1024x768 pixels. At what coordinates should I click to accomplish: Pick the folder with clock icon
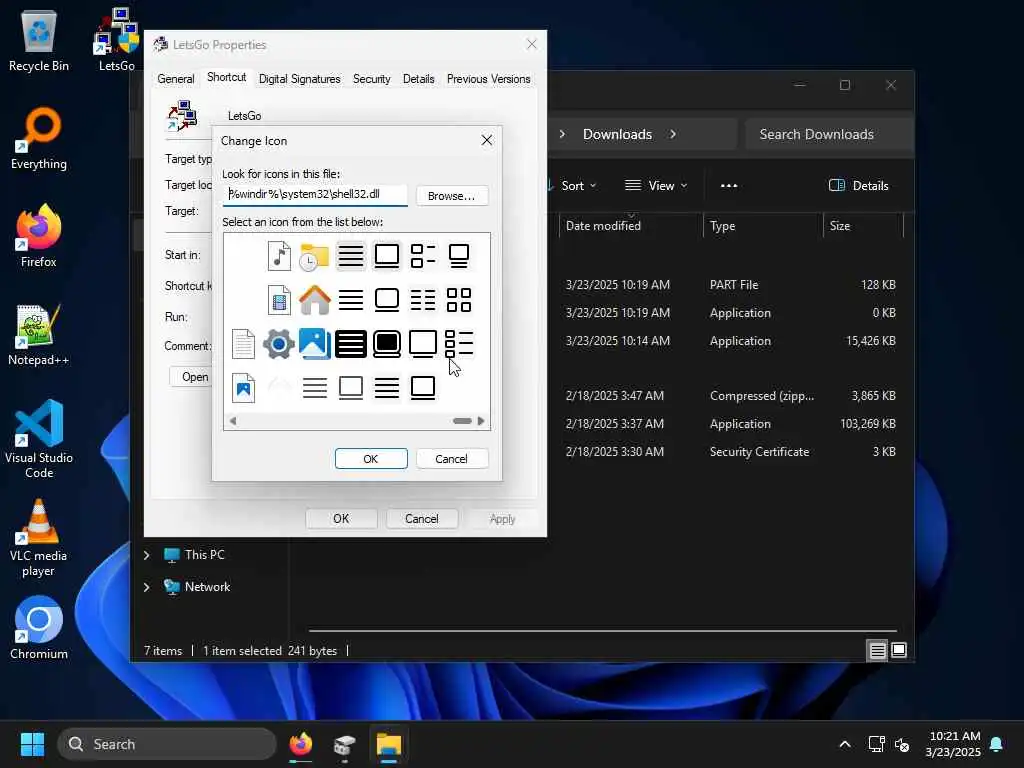(314, 256)
